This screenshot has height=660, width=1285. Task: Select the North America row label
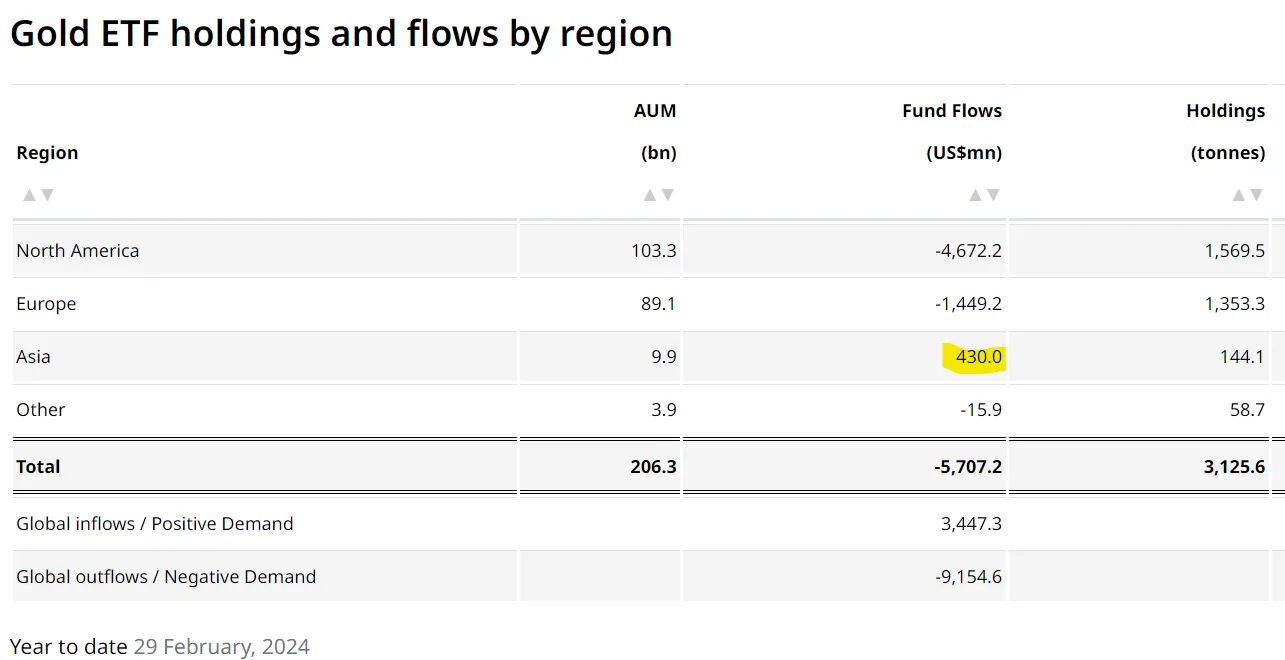78,251
